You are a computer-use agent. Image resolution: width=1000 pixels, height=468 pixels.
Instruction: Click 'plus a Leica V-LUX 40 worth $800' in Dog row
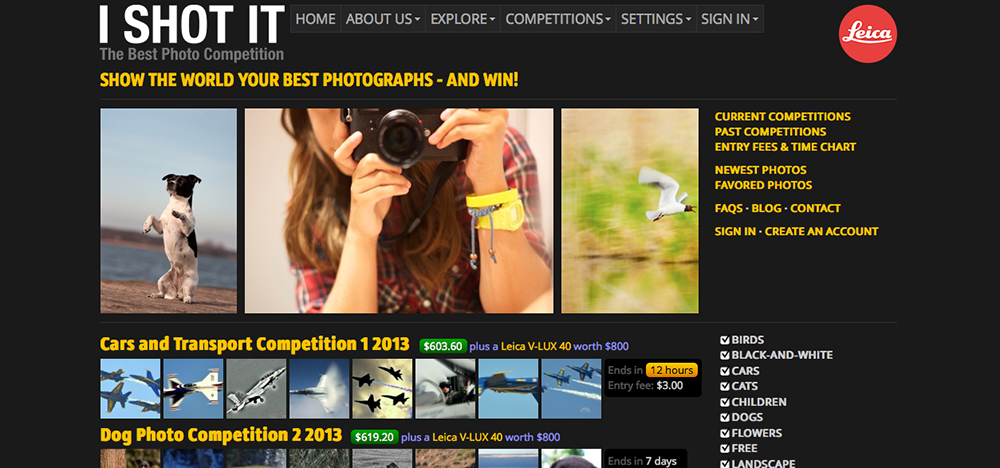click(481, 437)
